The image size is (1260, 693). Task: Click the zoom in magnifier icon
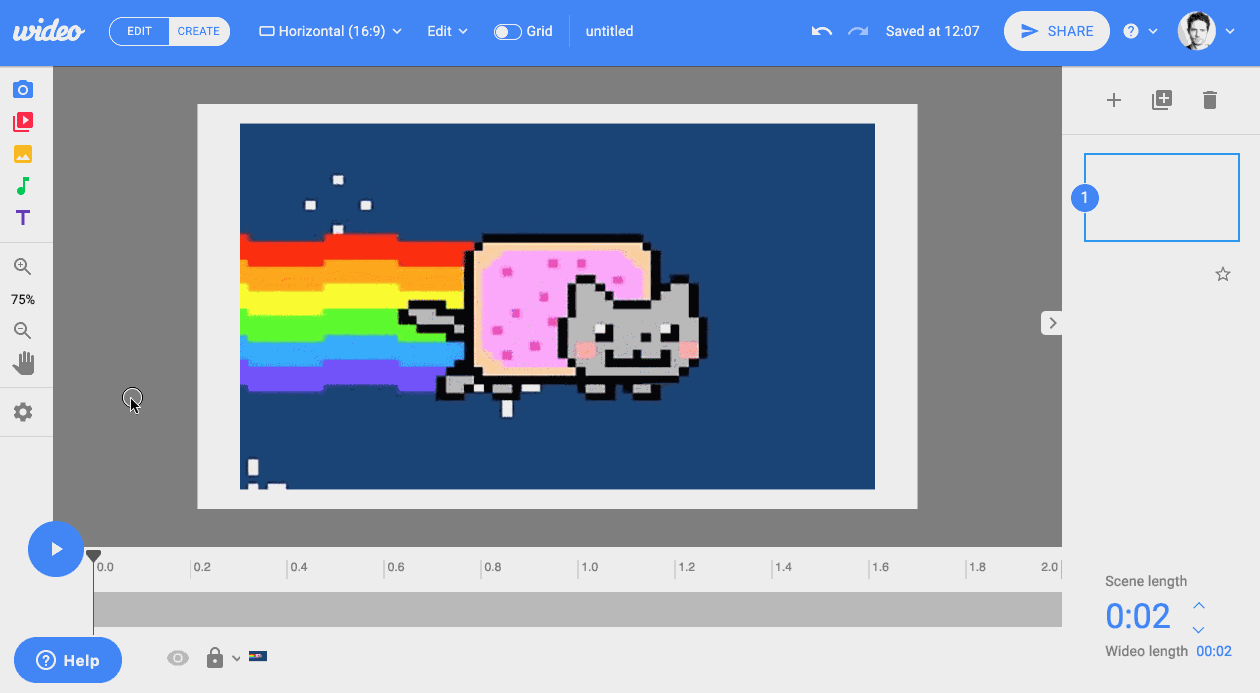(x=22, y=267)
